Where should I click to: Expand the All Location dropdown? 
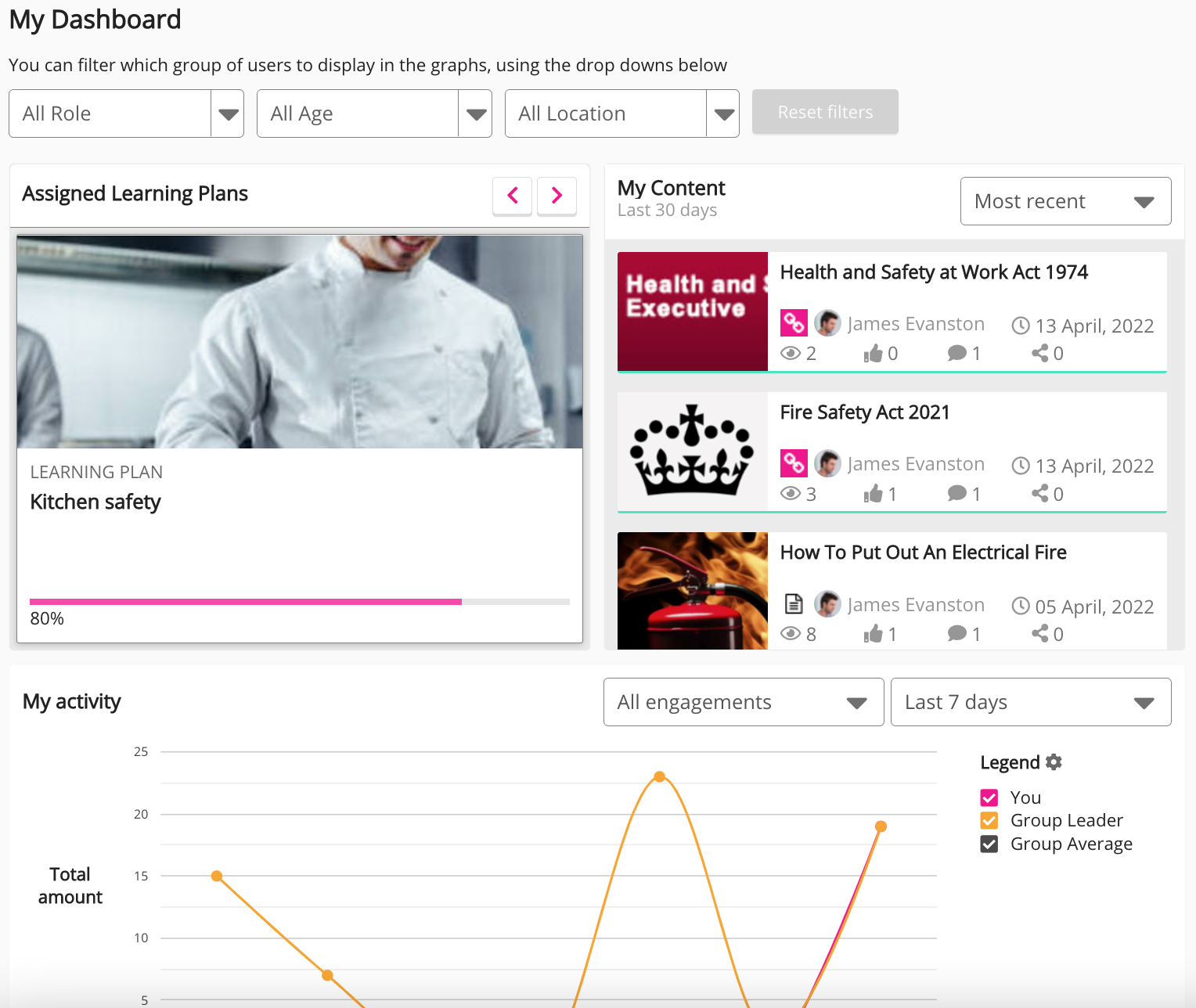tap(621, 113)
